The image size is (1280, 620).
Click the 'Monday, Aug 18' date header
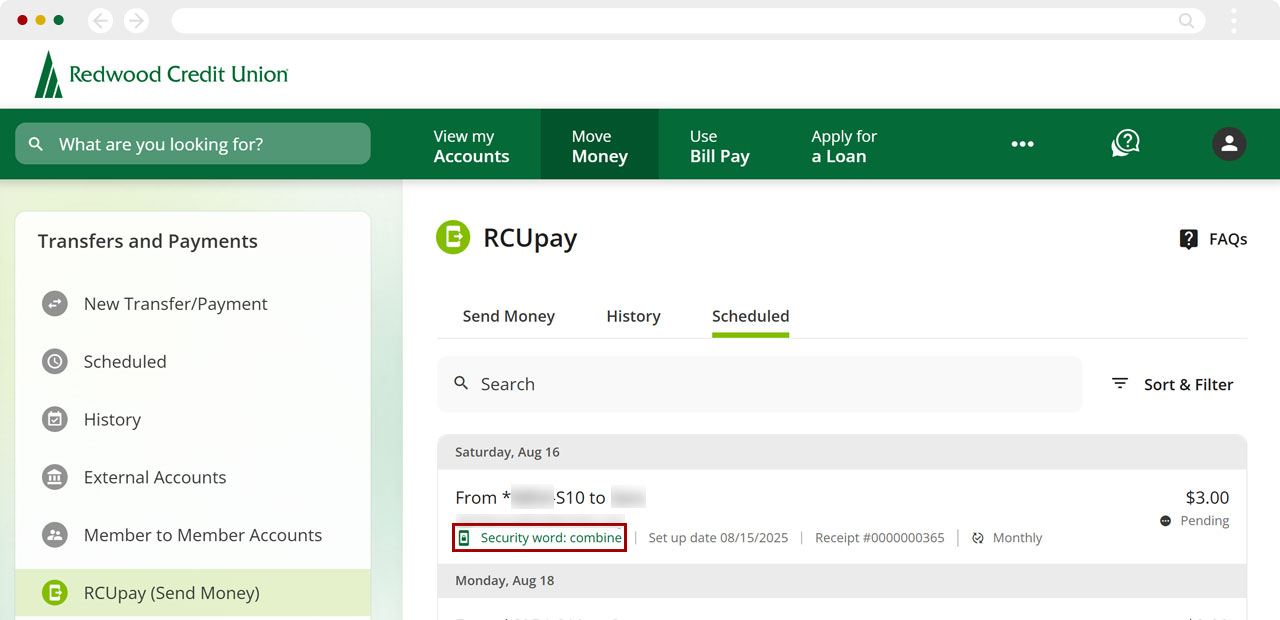point(505,581)
